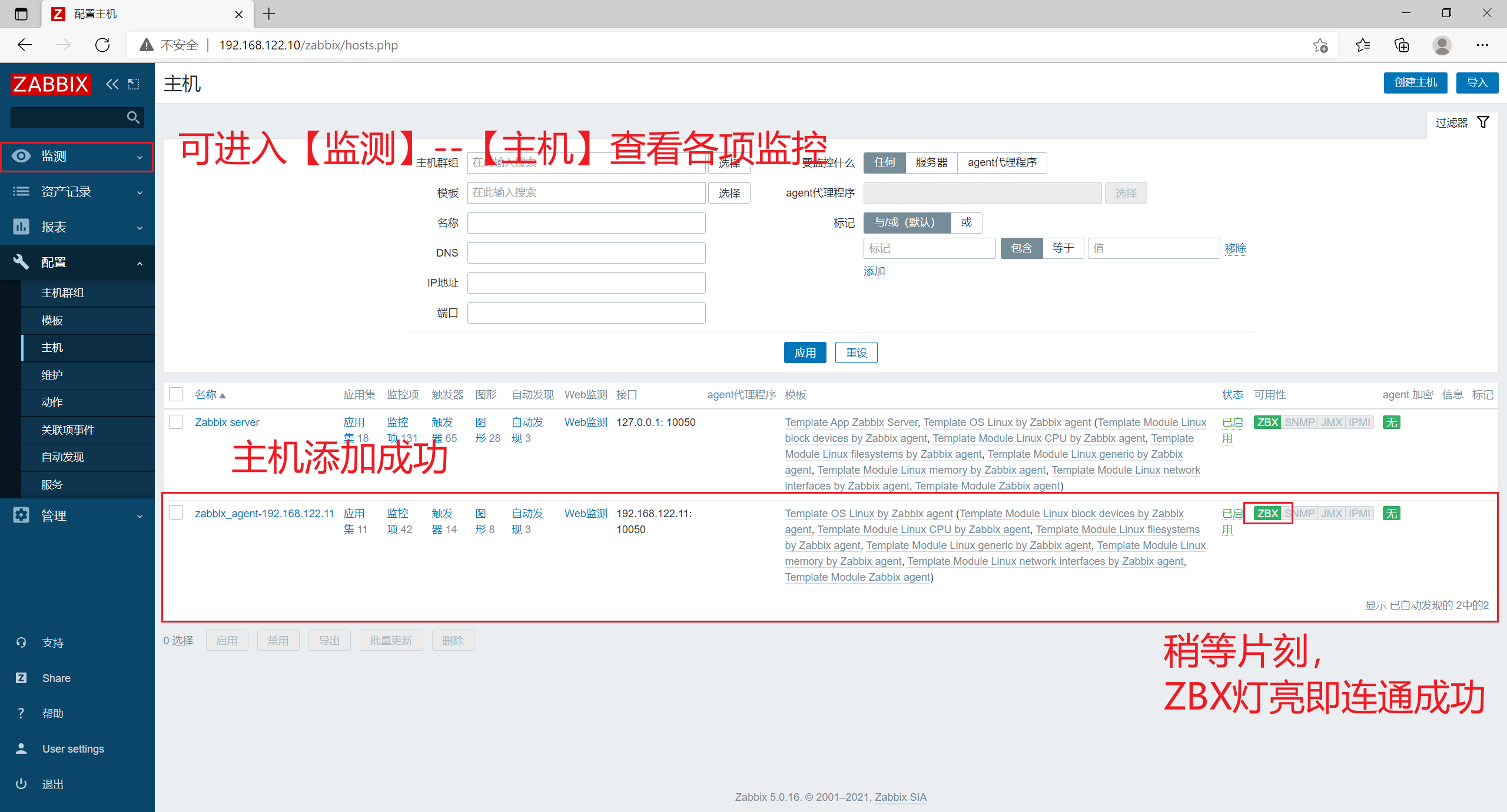The width and height of the screenshot is (1507, 812).
Task: Sort hosts by 名称 column
Action: 210,395
